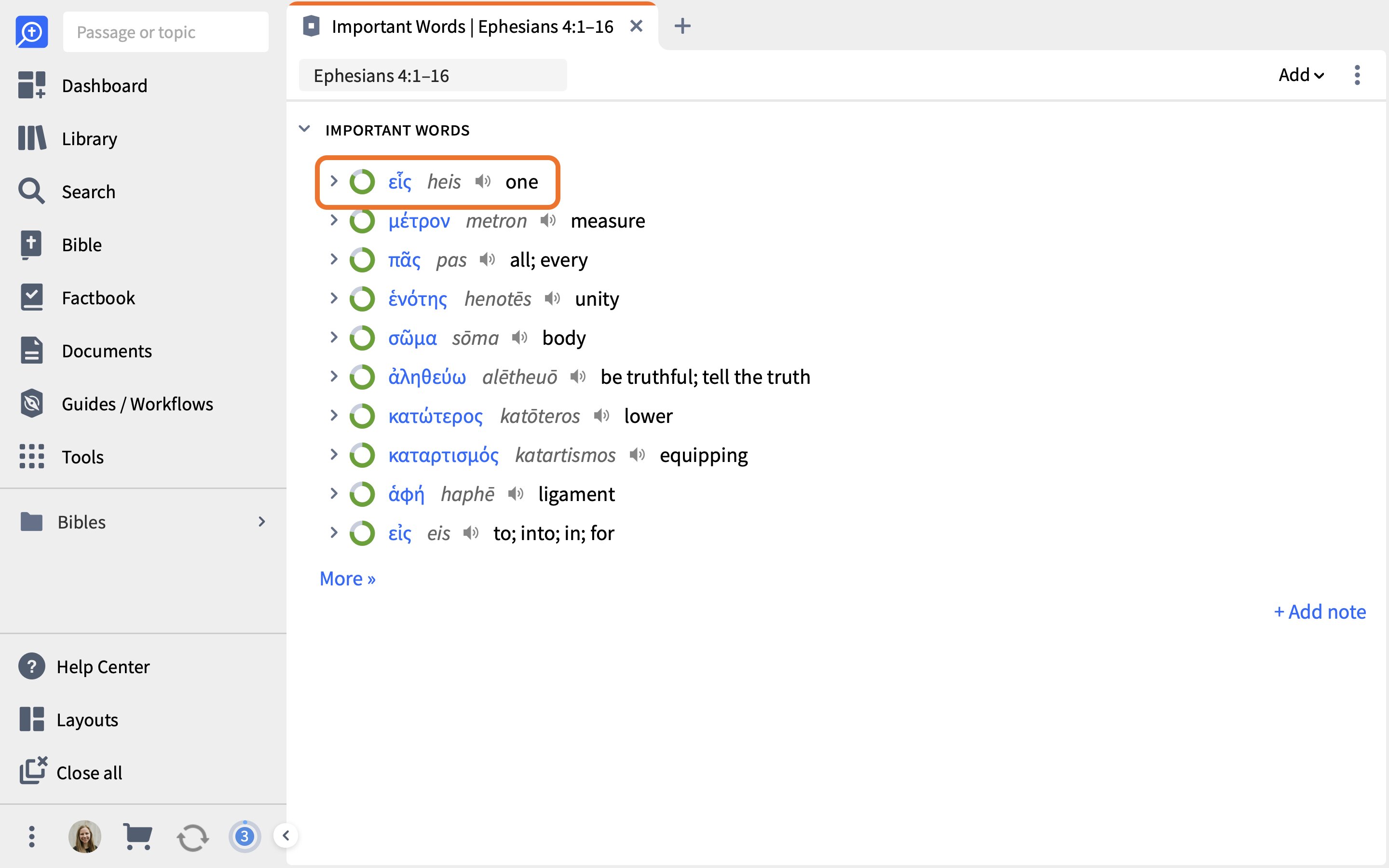Click the ring icon beside ἁφή

pyautogui.click(x=362, y=494)
